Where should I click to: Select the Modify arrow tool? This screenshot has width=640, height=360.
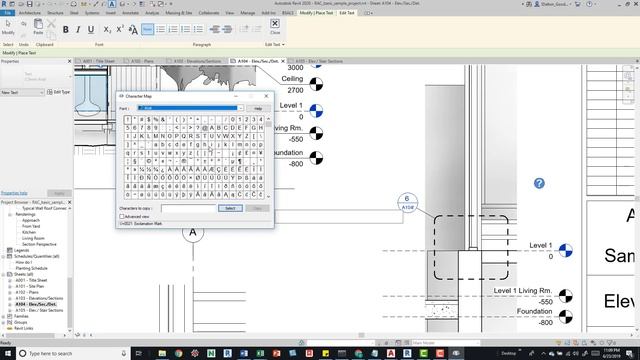8,27
